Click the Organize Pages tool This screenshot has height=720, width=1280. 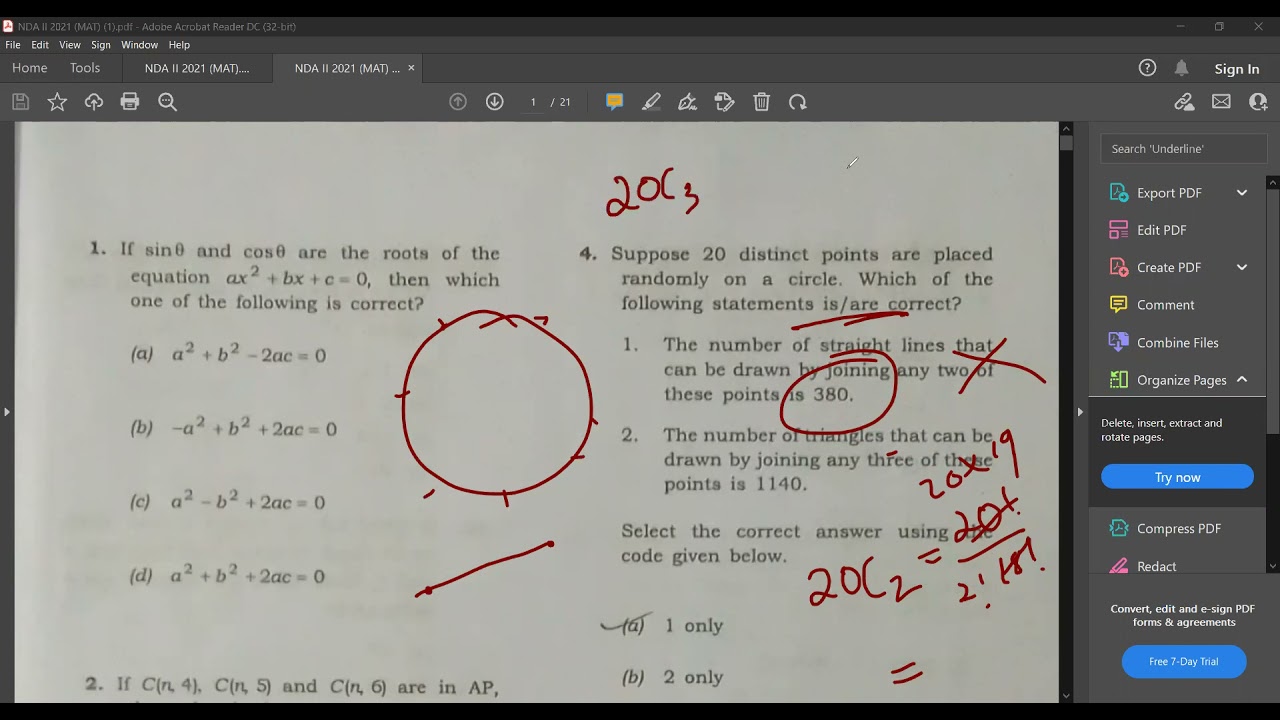coord(1180,380)
